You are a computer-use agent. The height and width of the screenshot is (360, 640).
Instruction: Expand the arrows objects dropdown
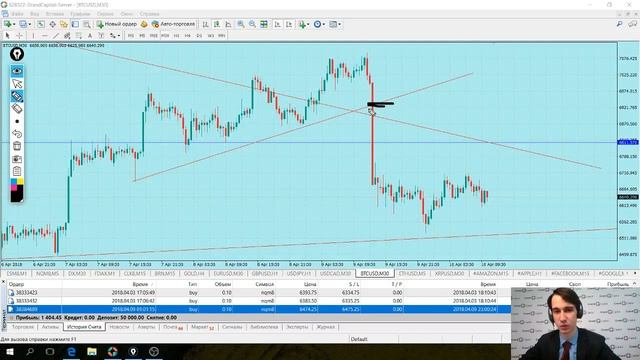(119, 36)
